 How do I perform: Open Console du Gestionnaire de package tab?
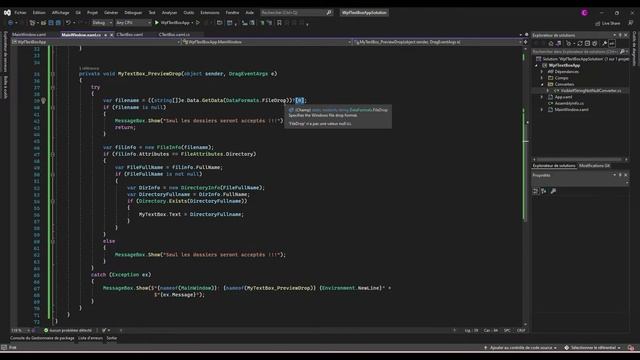(x=42, y=338)
